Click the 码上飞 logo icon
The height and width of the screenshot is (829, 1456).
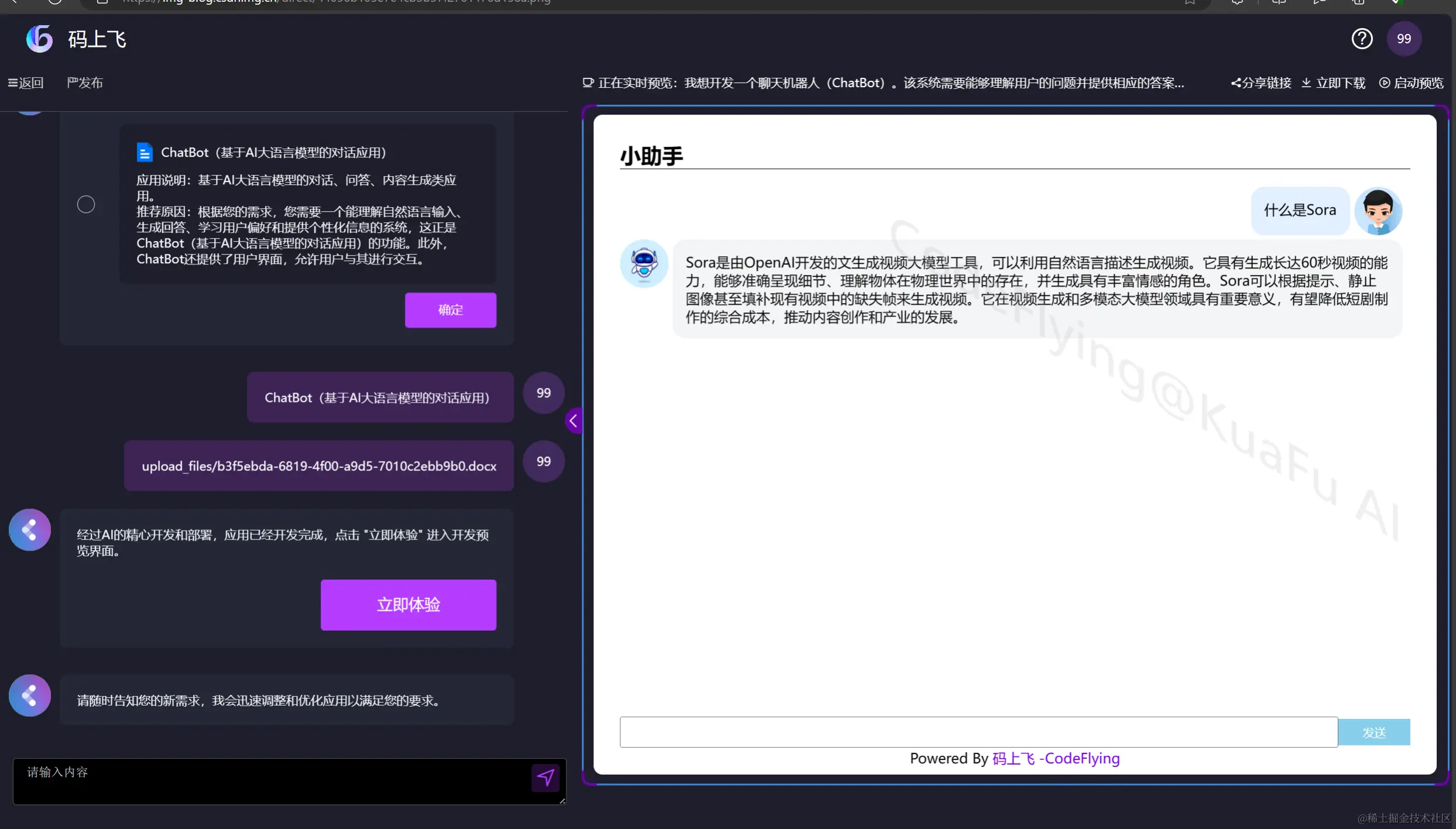coord(39,39)
